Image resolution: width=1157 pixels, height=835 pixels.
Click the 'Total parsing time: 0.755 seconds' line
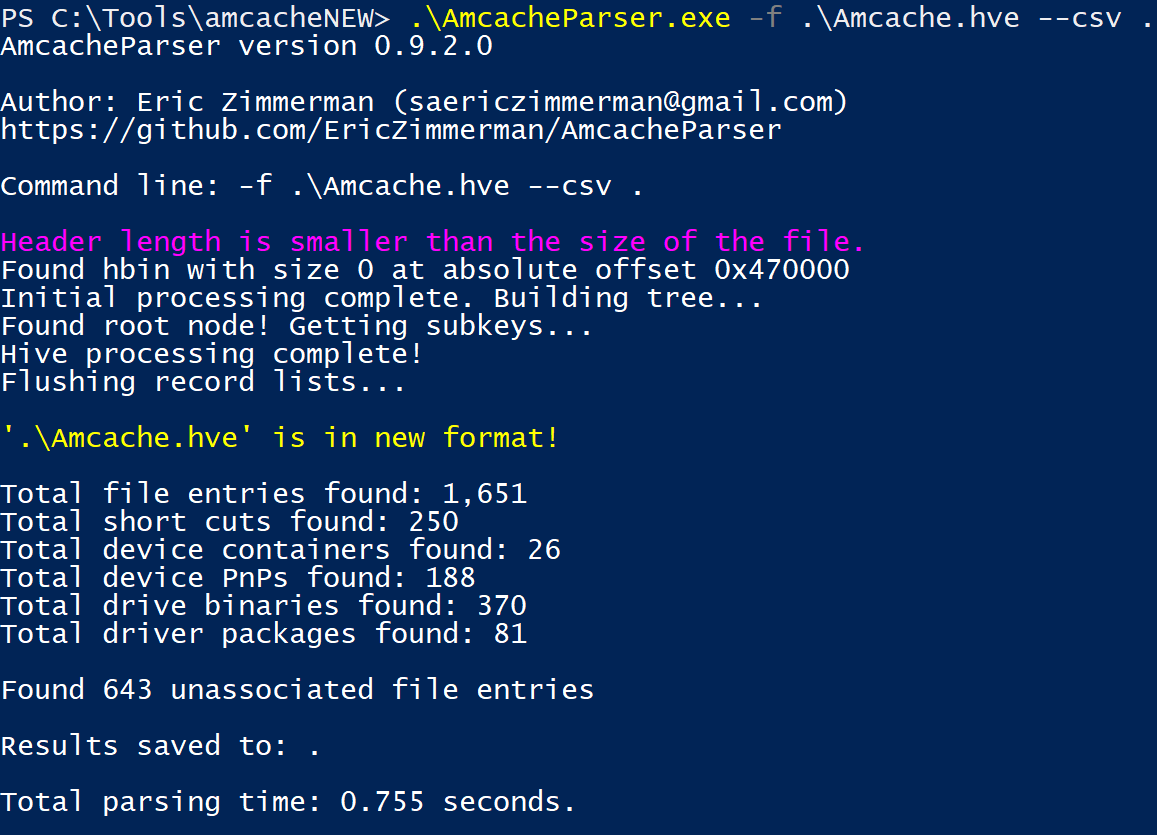tap(288, 802)
